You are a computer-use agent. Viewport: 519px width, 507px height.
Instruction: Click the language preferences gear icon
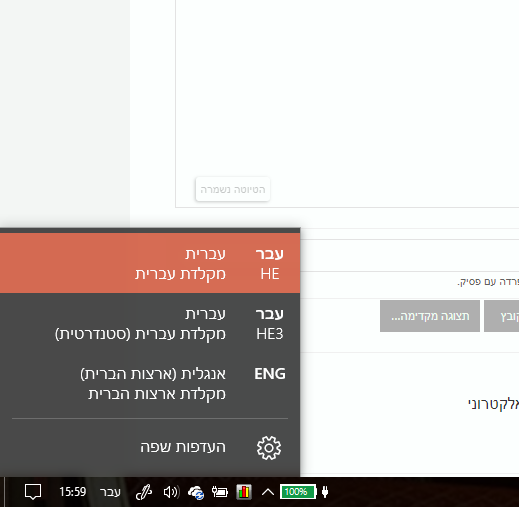[269, 448]
